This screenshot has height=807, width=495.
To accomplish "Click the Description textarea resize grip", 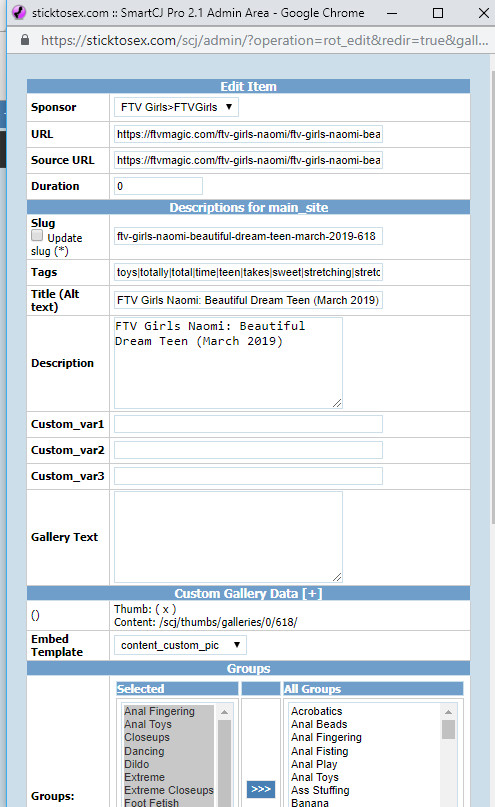I will click(x=337, y=403).
